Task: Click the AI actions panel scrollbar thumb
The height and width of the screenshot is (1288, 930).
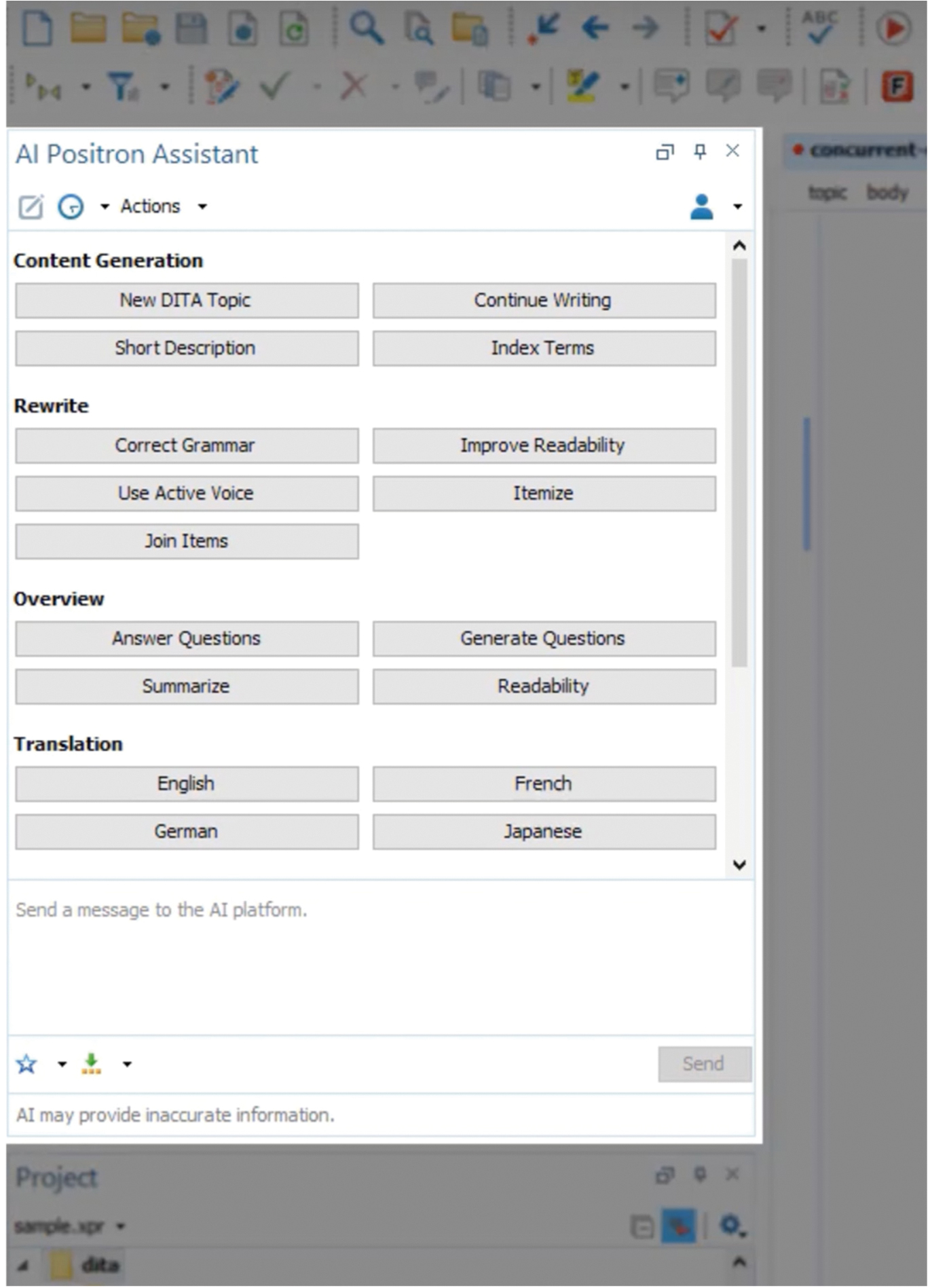Action: click(x=739, y=462)
